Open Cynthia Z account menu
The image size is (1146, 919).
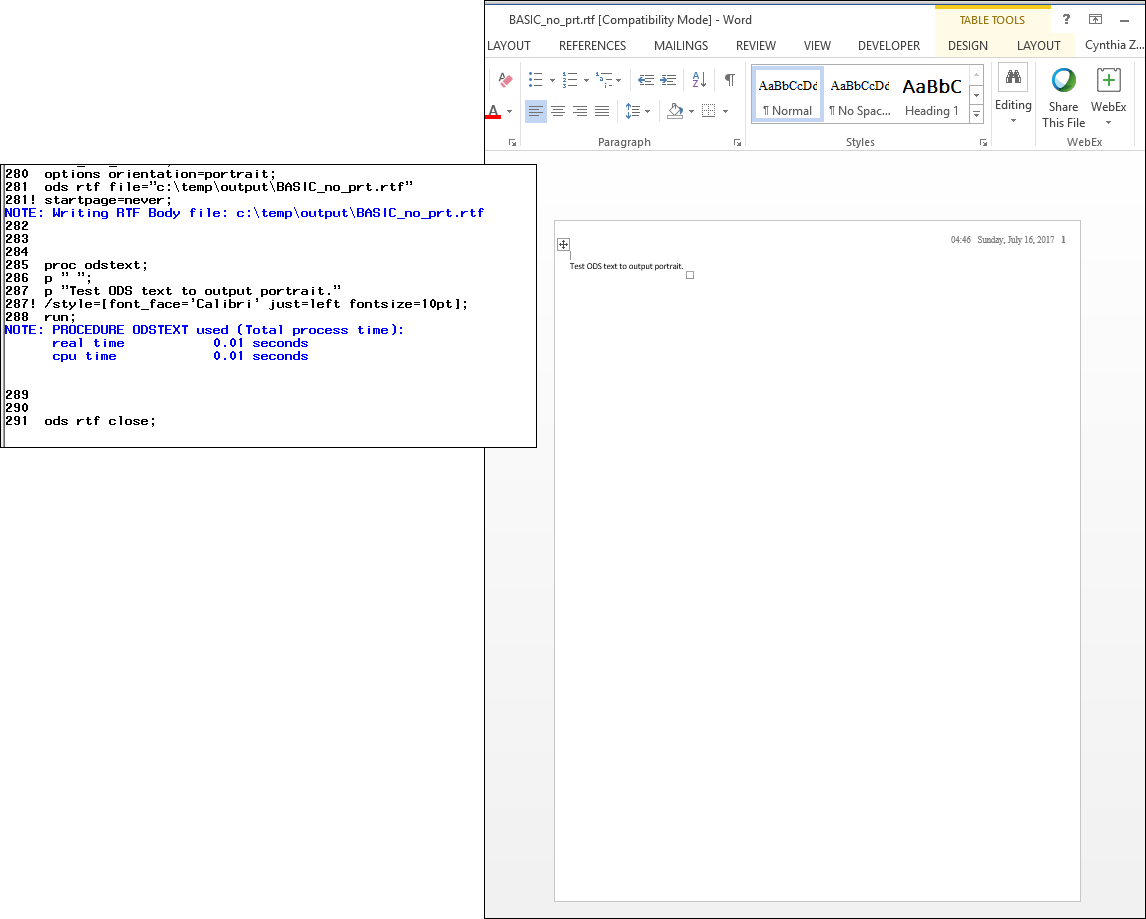pos(1114,45)
